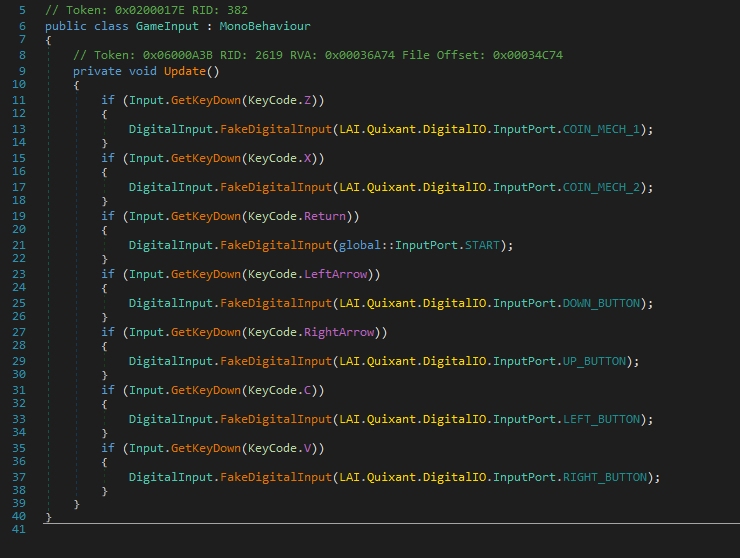This screenshot has height=558, width=740.
Task: Click the LAI namespace on line 17
Action: (x=349, y=187)
